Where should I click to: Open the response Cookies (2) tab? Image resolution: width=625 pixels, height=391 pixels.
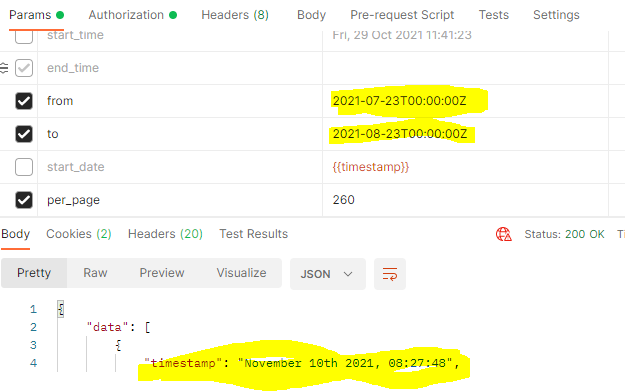click(x=79, y=234)
